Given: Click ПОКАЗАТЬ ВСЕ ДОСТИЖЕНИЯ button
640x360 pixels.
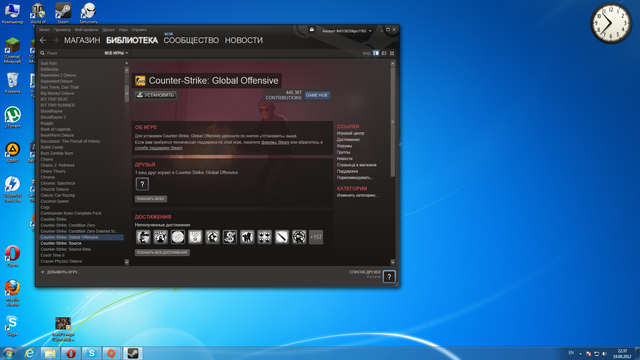Looking at the screenshot, I should (x=162, y=253).
